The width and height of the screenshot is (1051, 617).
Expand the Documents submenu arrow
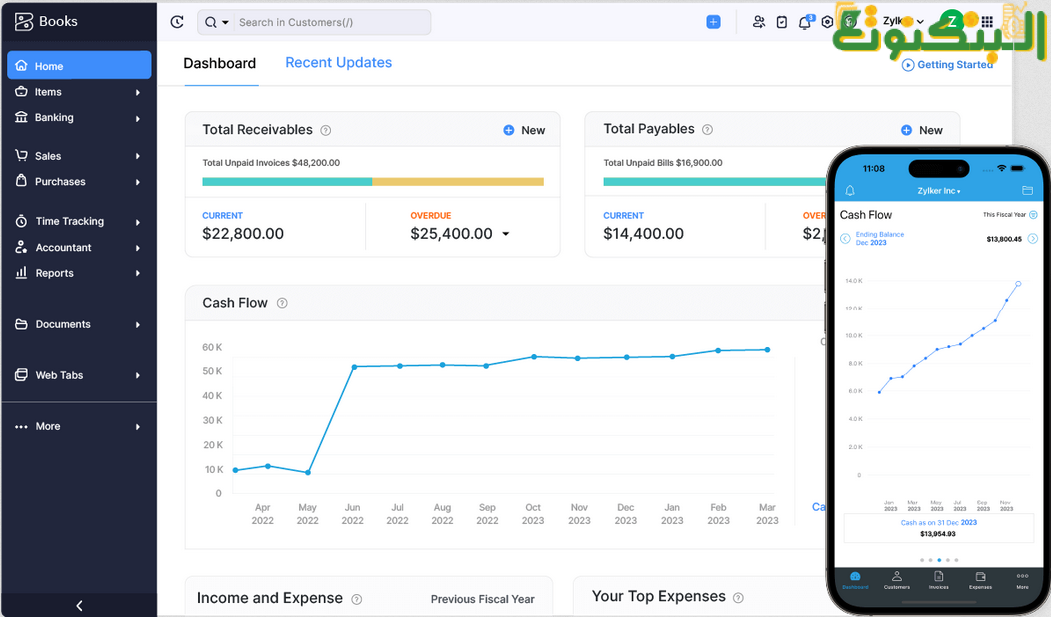click(x=137, y=325)
